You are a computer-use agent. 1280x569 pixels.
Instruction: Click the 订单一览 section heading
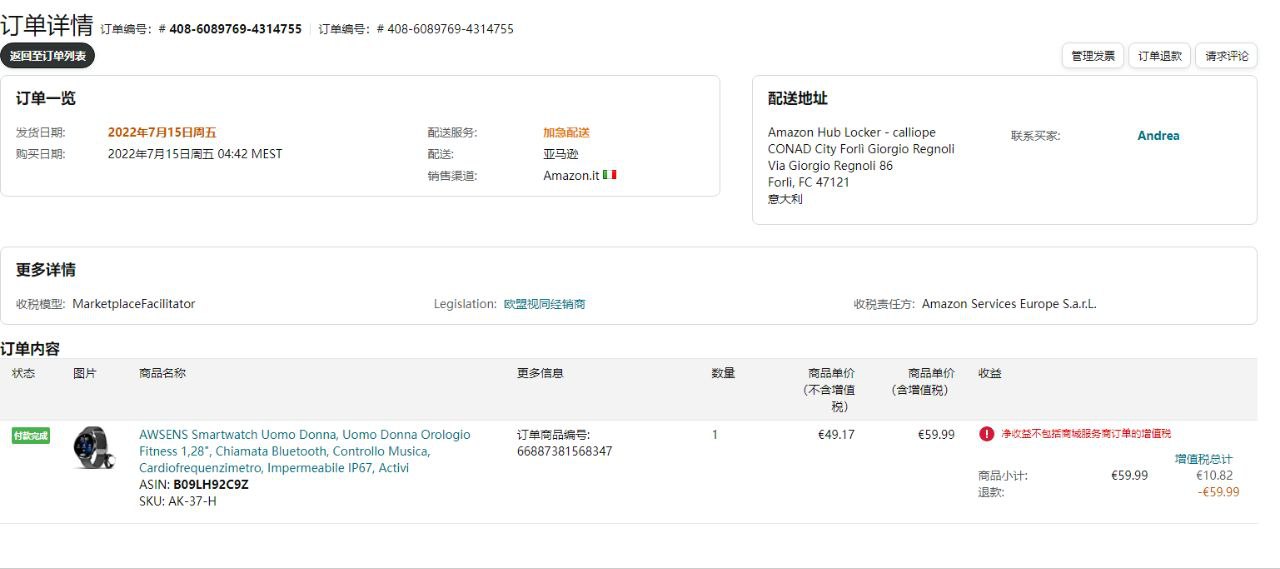[x=46, y=99]
